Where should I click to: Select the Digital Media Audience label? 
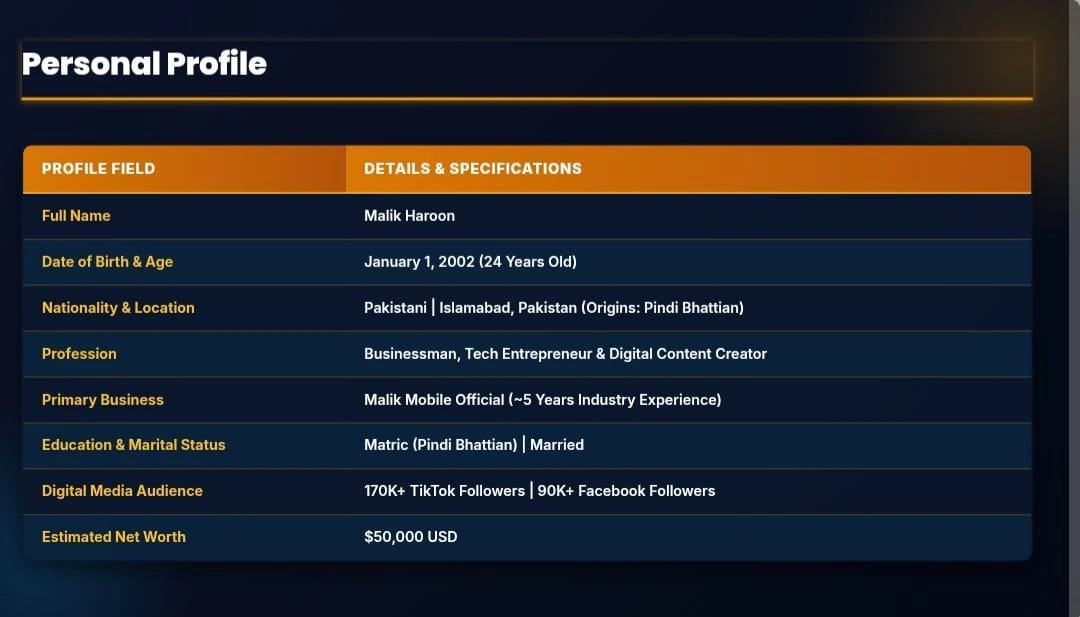click(123, 491)
